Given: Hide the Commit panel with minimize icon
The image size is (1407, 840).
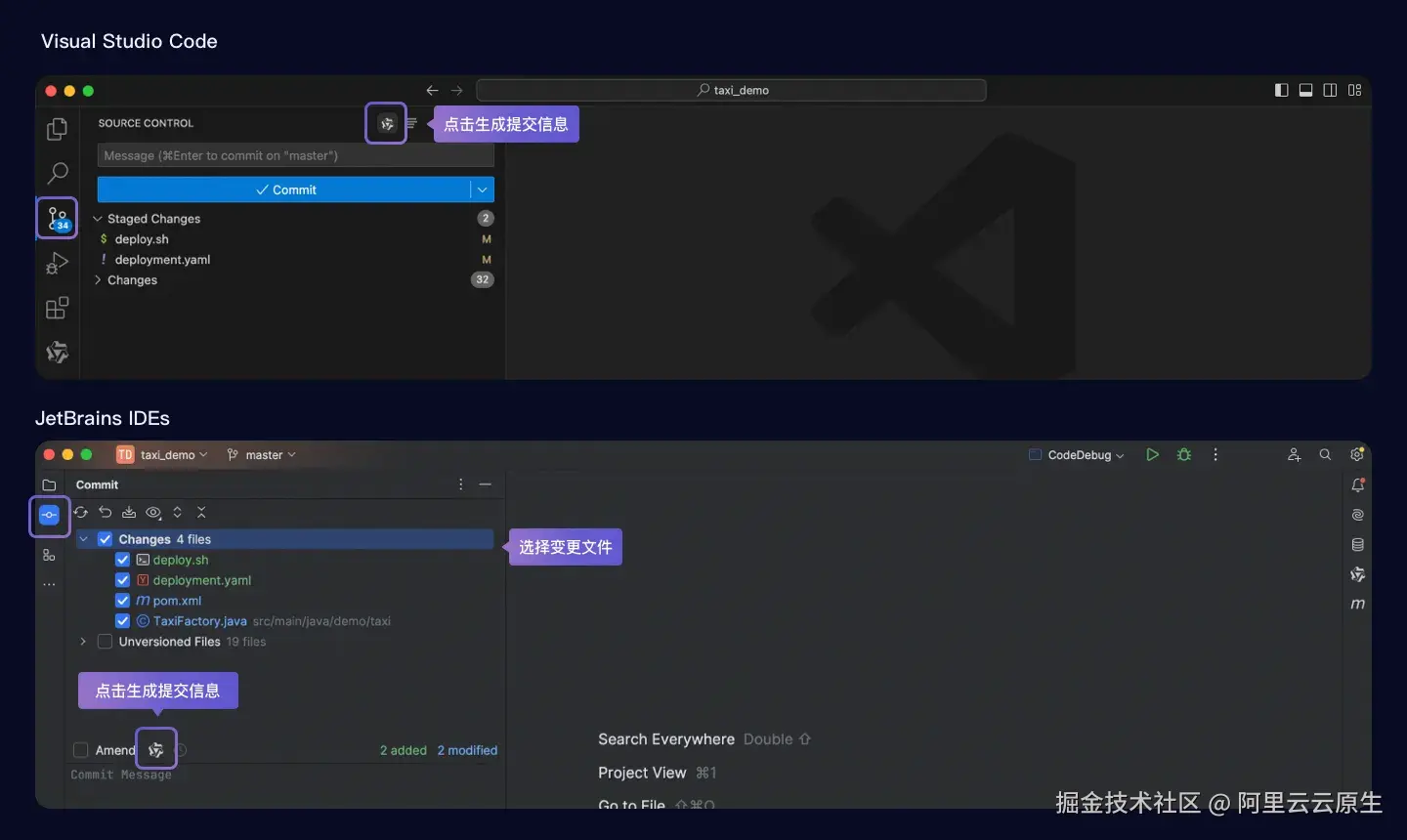Looking at the screenshot, I should point(486,484).
